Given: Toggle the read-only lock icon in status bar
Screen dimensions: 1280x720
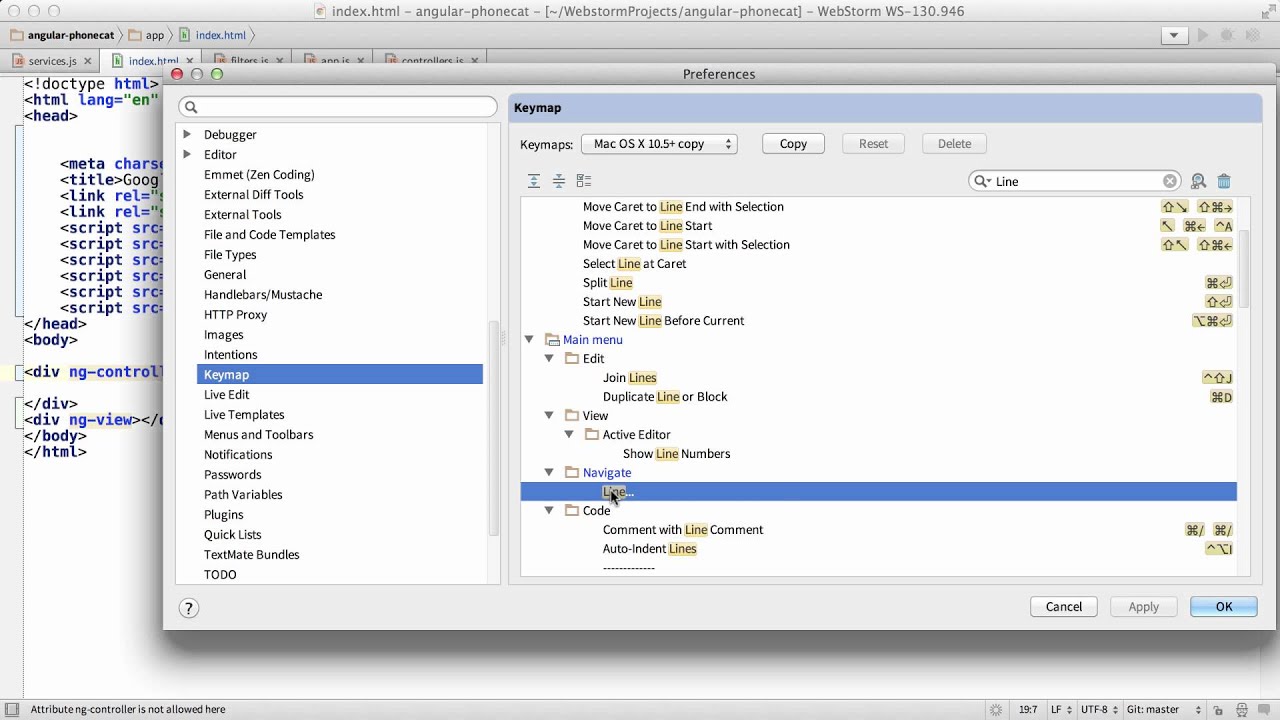Looking at the screenshot, I should pyautogui.click(x=1220, y=710).
